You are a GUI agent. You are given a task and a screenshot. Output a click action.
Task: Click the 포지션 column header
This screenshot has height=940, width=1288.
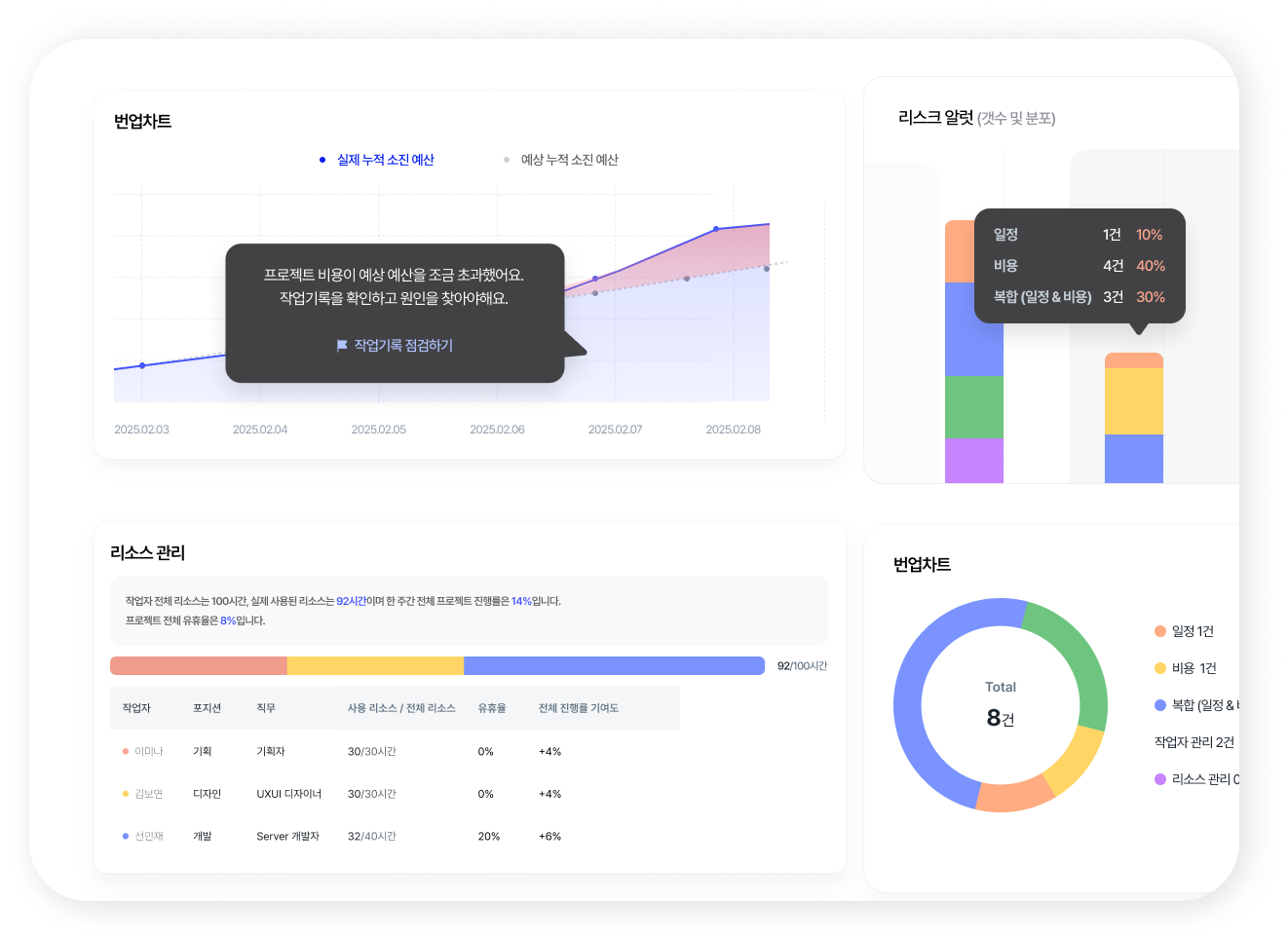tap(207, 708)
